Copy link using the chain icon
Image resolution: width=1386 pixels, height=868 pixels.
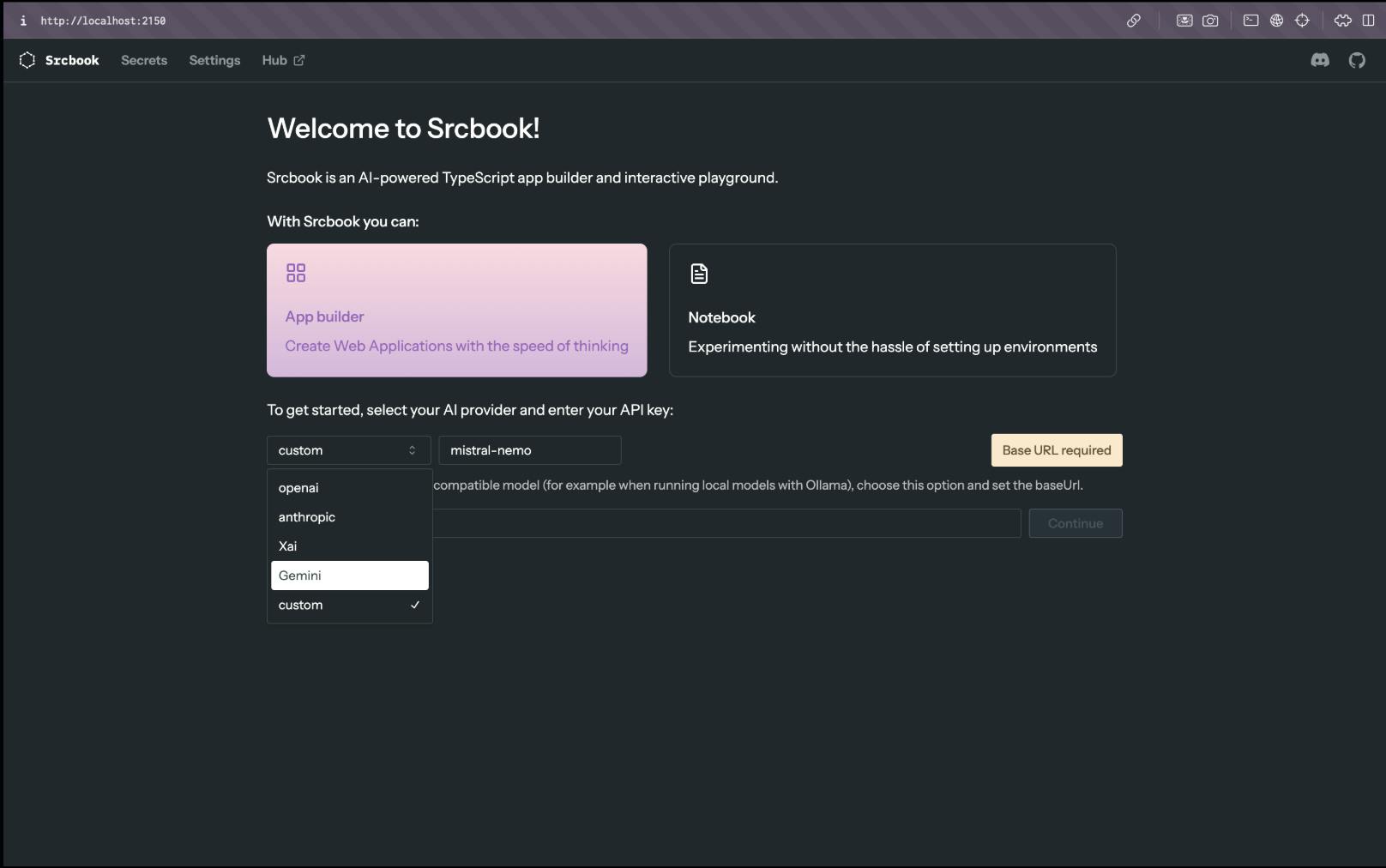1134,21
